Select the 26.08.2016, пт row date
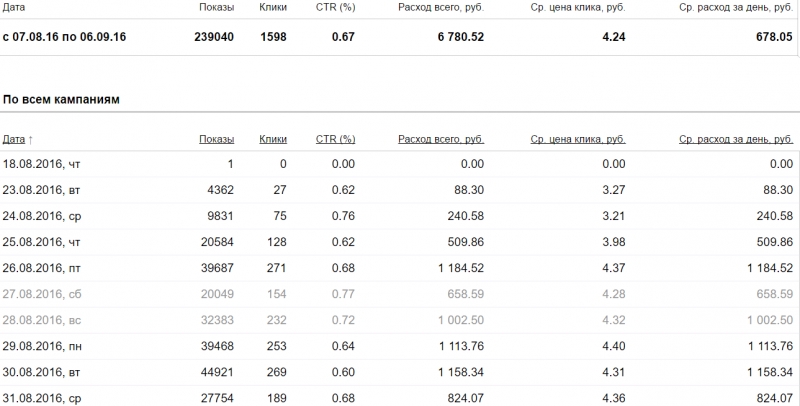Viewport: 800px width, 406px height. tap(42, 268)
